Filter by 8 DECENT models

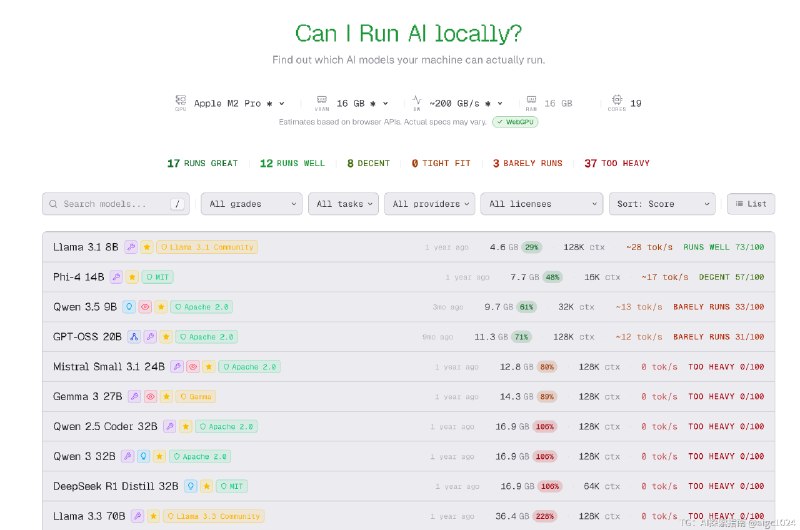coord(368,163)
